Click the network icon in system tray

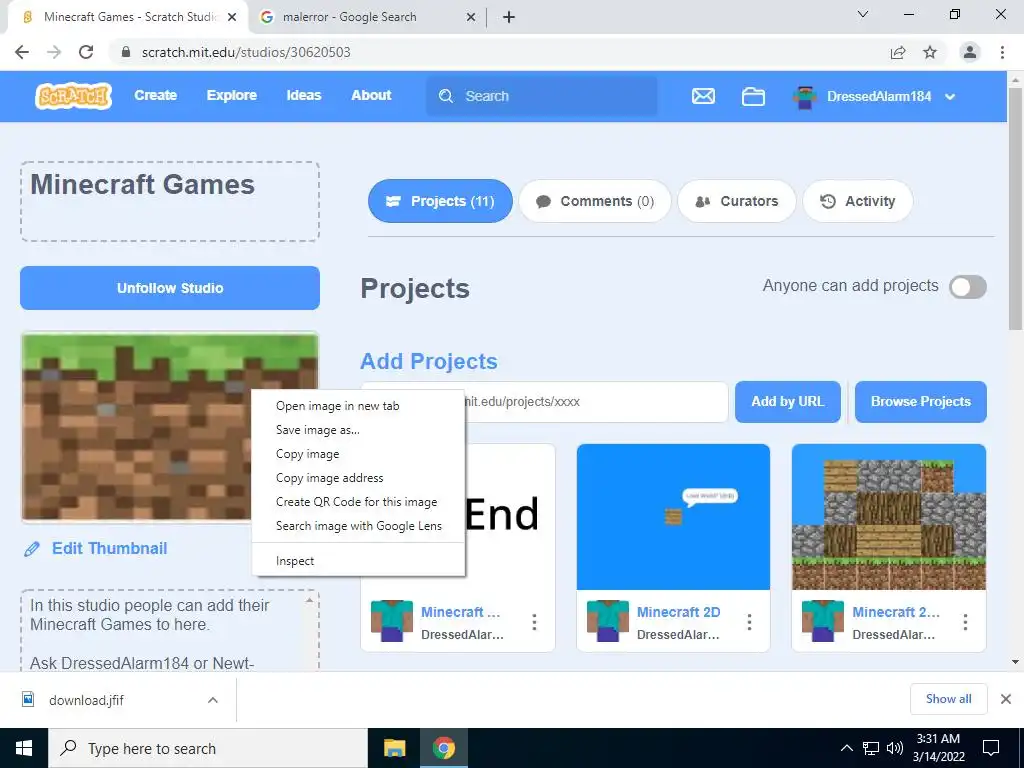pyautogui.click(x=871, y=748)
